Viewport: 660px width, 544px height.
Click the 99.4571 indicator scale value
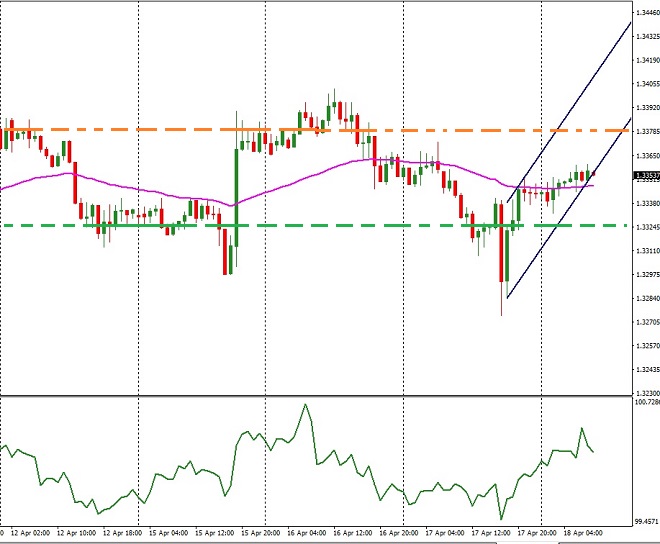[x=647, y=522]
